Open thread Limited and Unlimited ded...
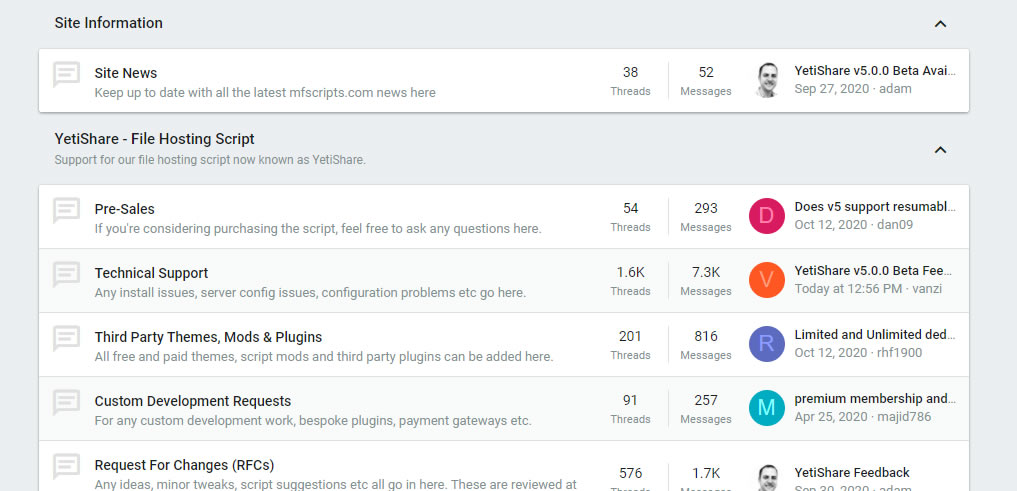 (x=875, y=335)
